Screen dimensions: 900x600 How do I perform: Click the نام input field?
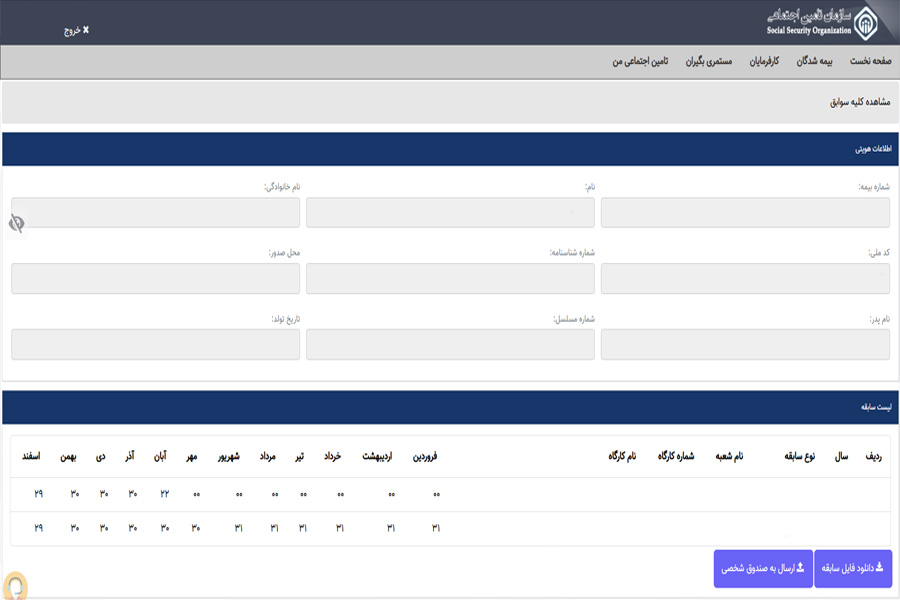pyautogui.click(x=450, y=212)
